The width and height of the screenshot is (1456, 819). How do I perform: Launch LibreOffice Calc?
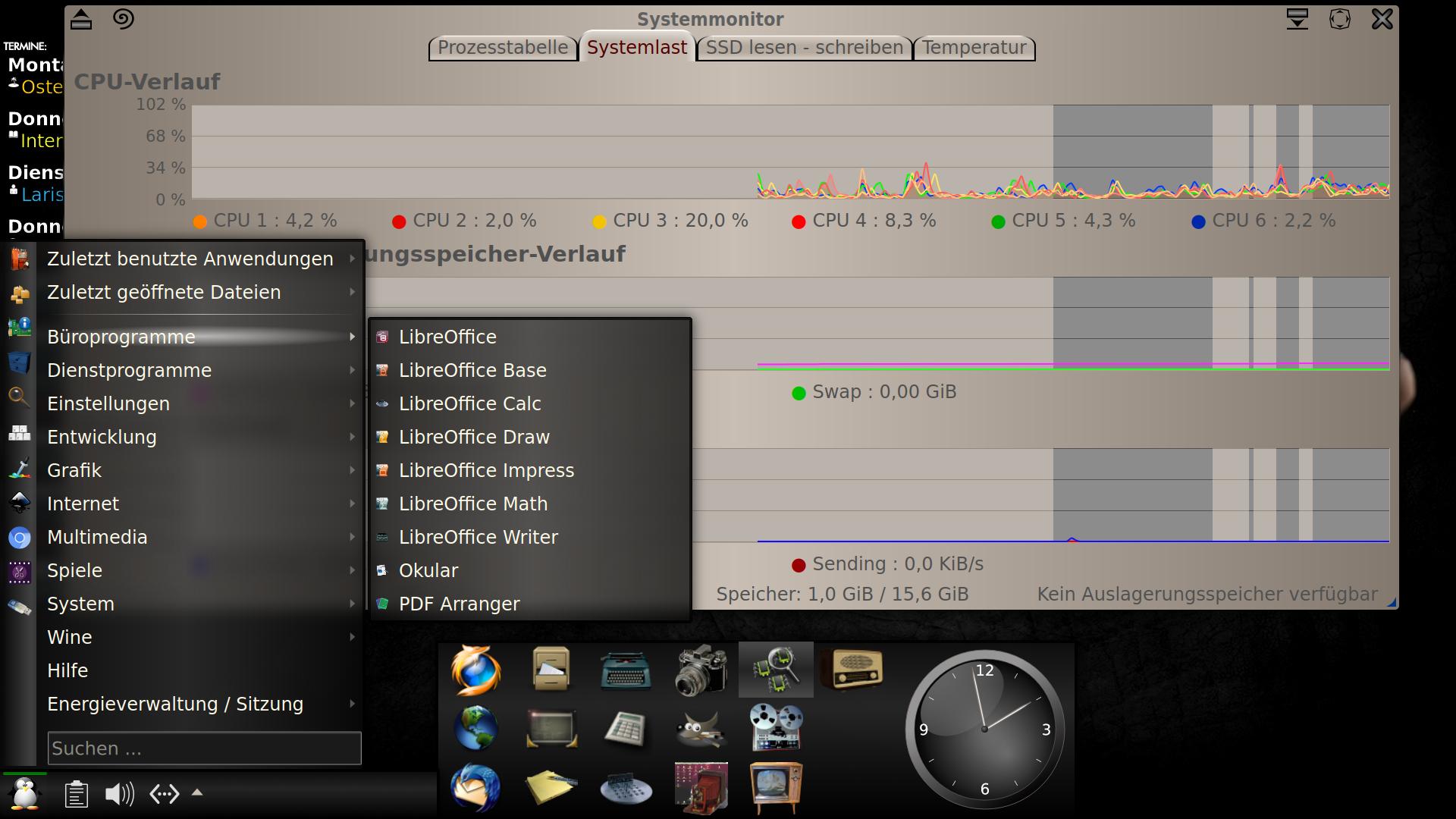point(530,403)
